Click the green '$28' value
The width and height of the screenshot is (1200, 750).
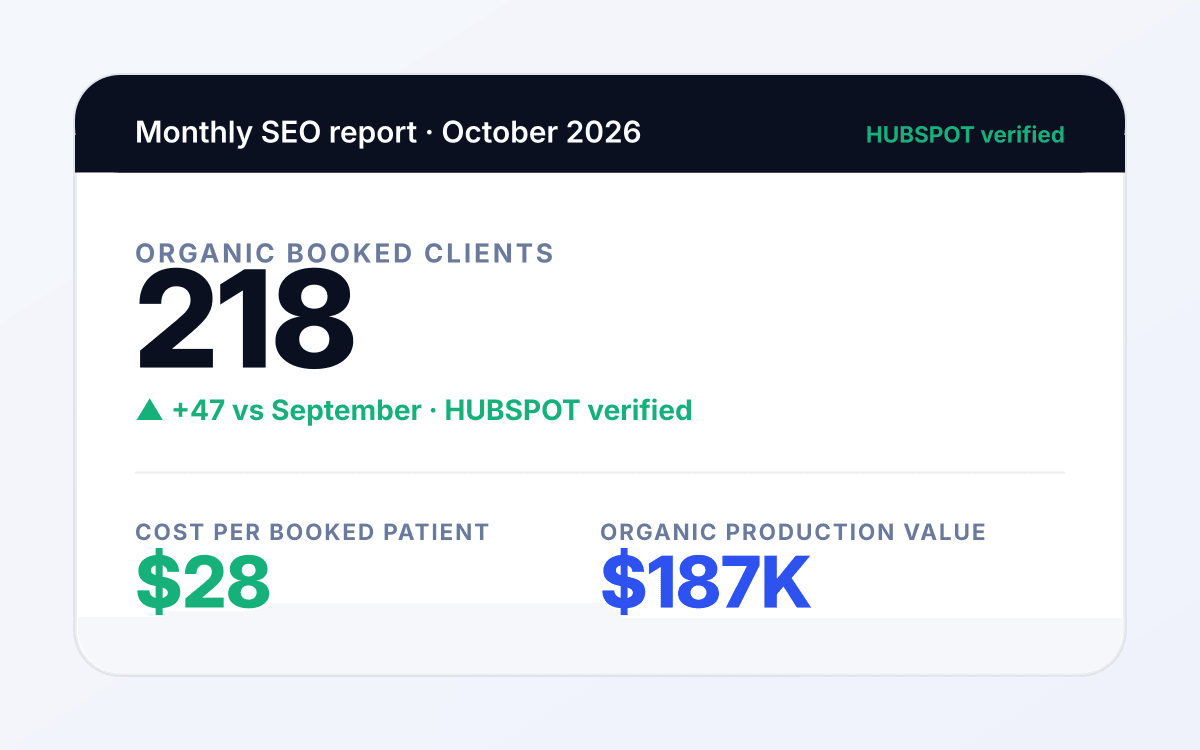coord(203,582)
